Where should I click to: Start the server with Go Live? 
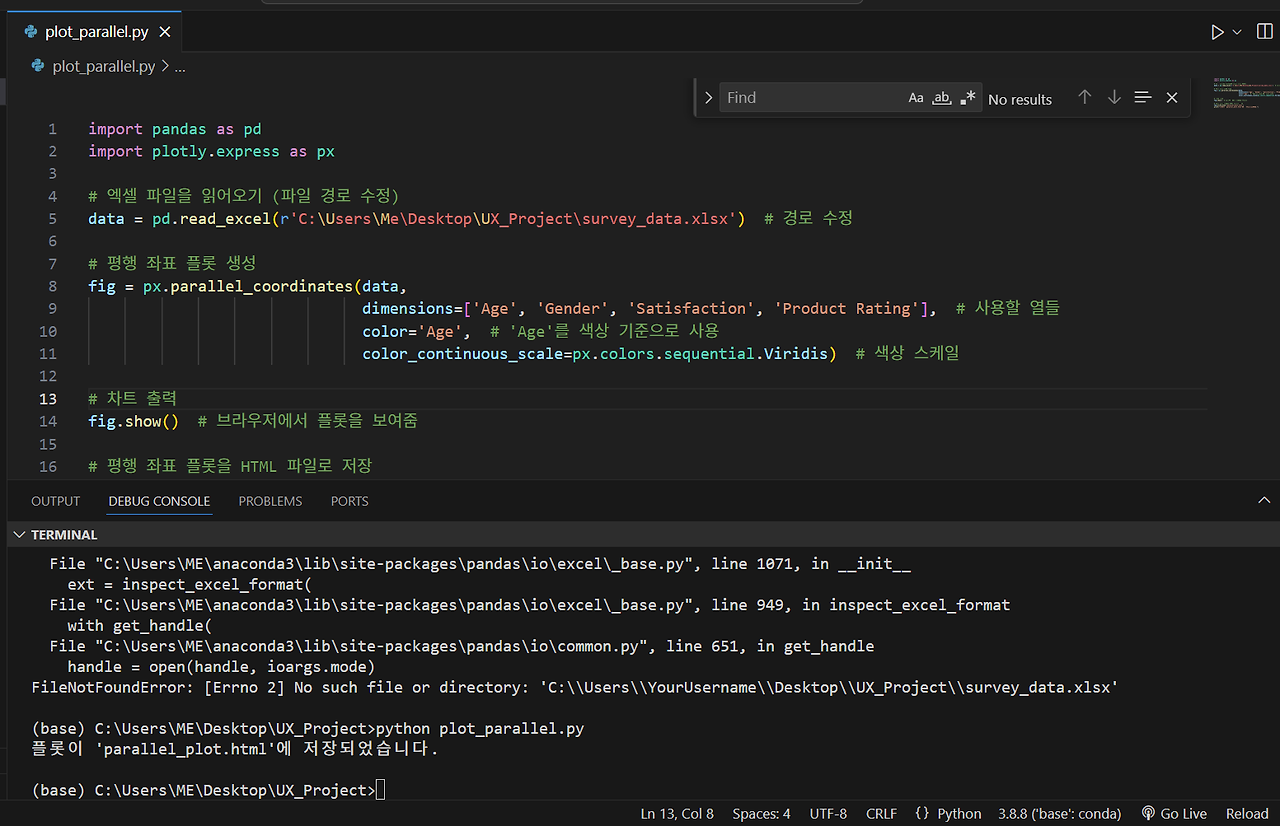tap(1174, 814)
